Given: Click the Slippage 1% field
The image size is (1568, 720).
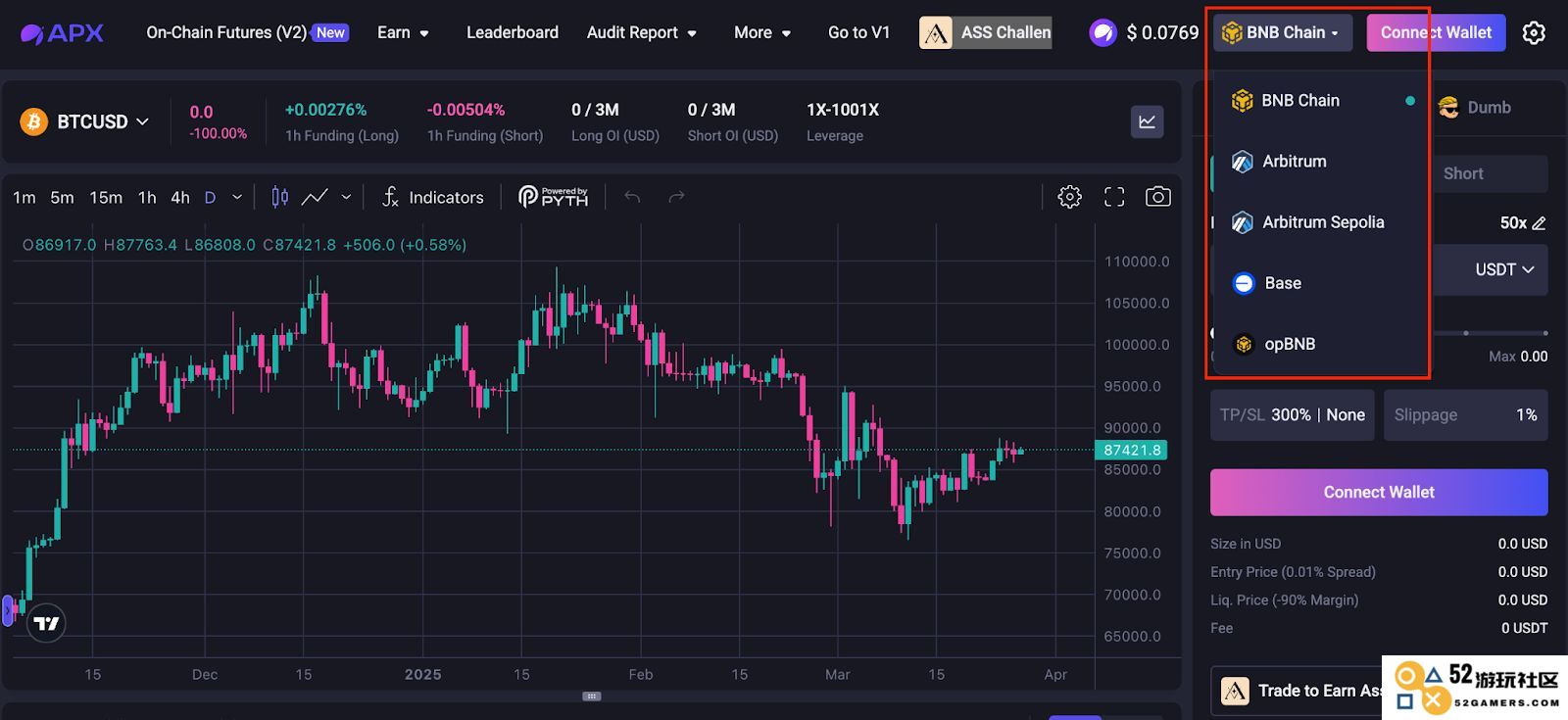Looking at the screenshot, I should point(1466,414).
